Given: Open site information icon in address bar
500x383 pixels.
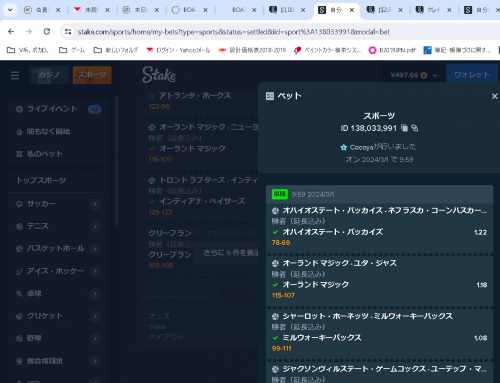Looking at the screenshot, I should pos(68,32).
